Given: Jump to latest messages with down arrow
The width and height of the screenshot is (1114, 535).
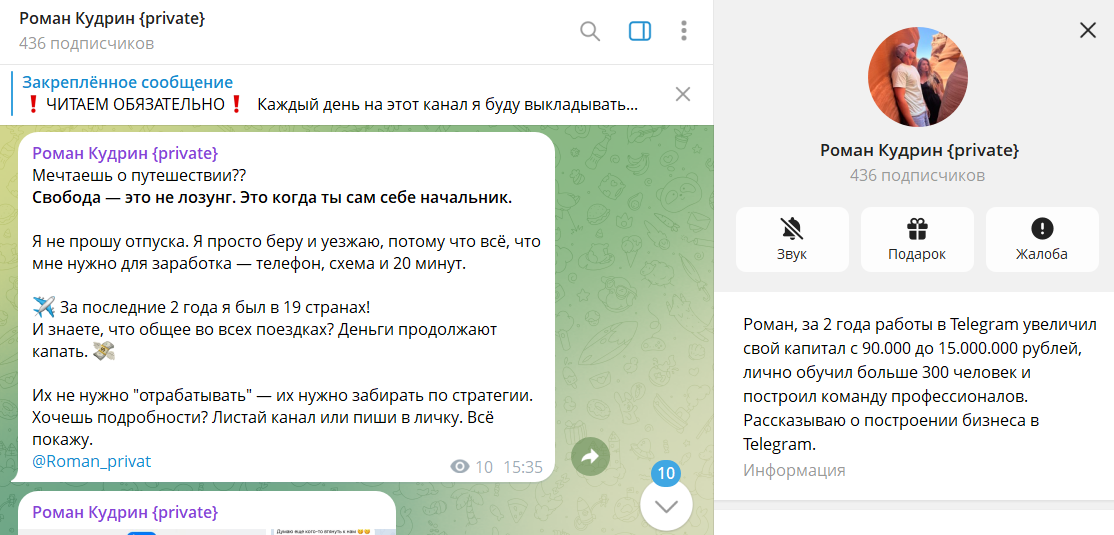Looking at the screenshot, I should coord(666,505).
